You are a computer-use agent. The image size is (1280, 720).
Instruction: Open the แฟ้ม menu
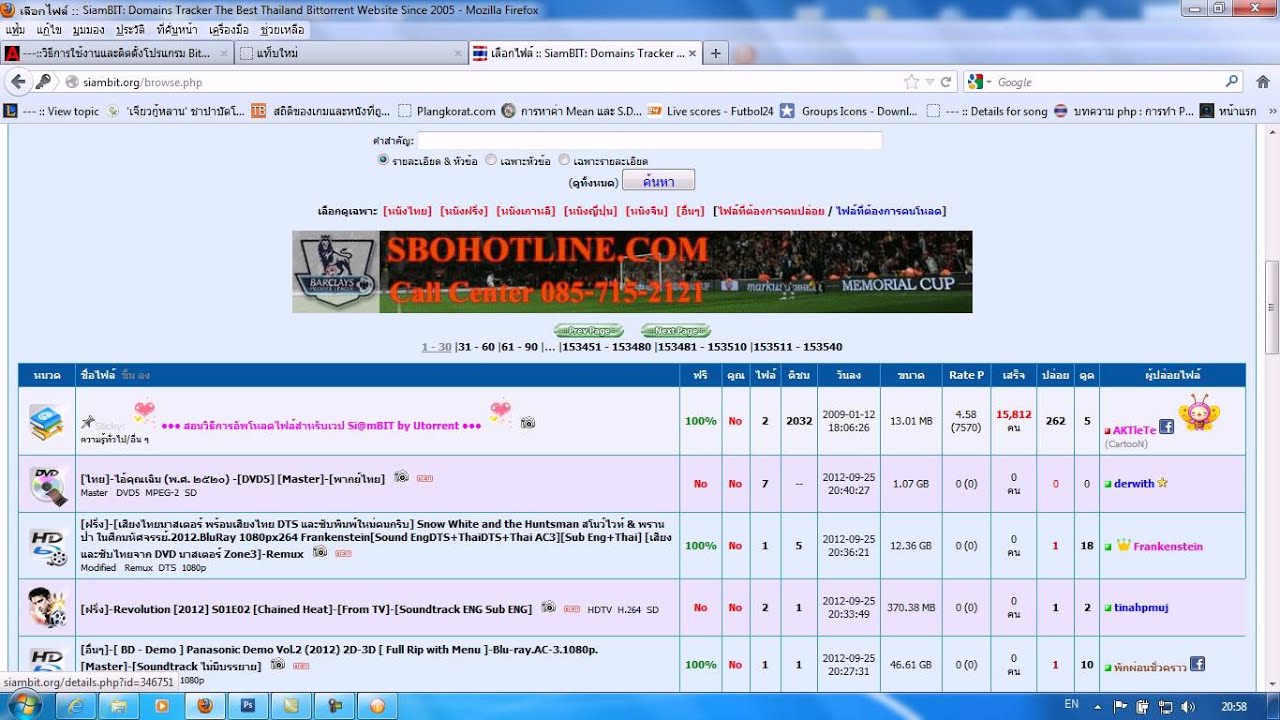[x=15, y=30]
